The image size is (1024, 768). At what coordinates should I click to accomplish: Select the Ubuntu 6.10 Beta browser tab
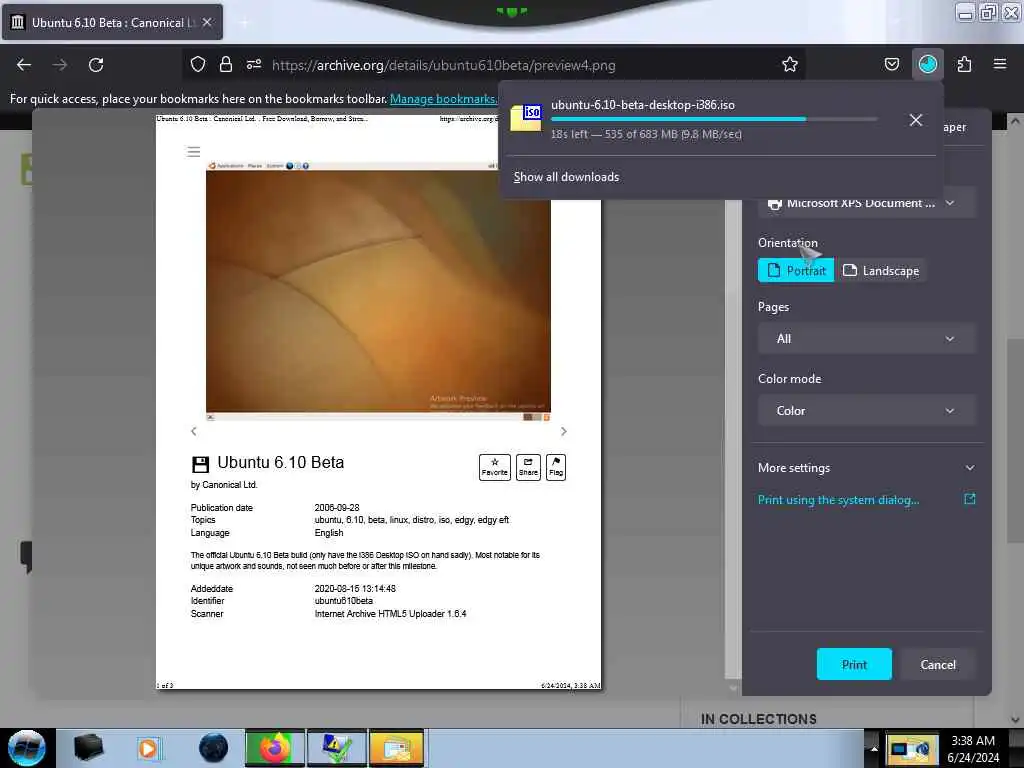111,22
